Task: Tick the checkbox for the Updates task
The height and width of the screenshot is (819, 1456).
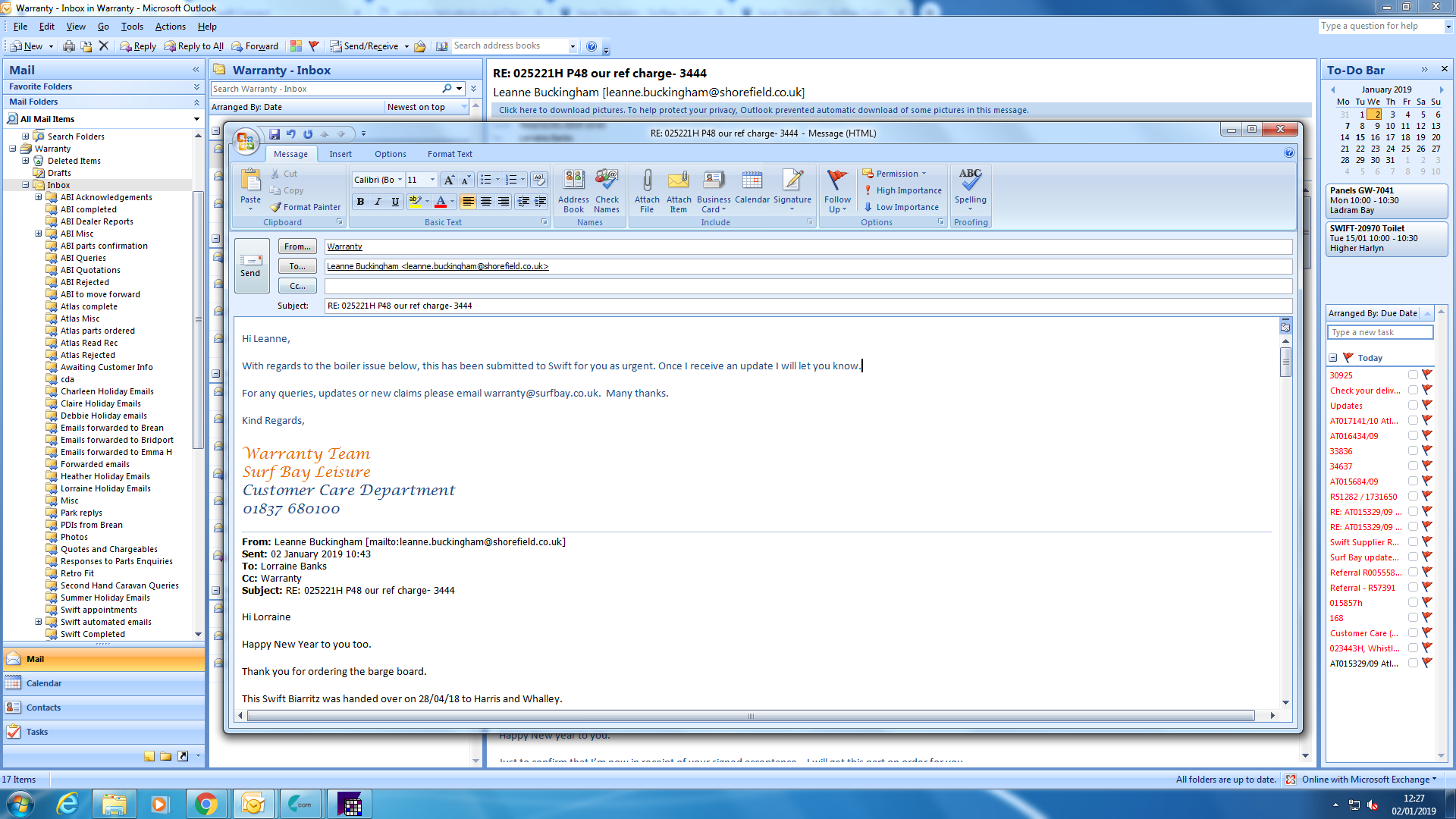Action: point(1413,405)
